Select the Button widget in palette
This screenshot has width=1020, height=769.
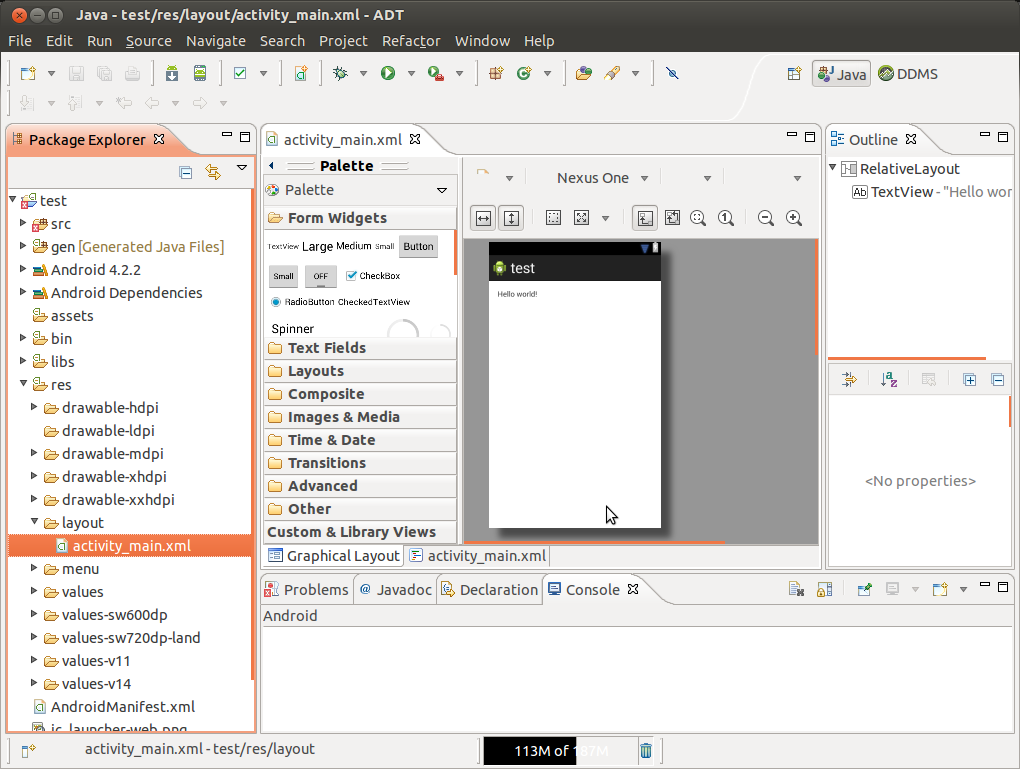[x=418, y=247]
